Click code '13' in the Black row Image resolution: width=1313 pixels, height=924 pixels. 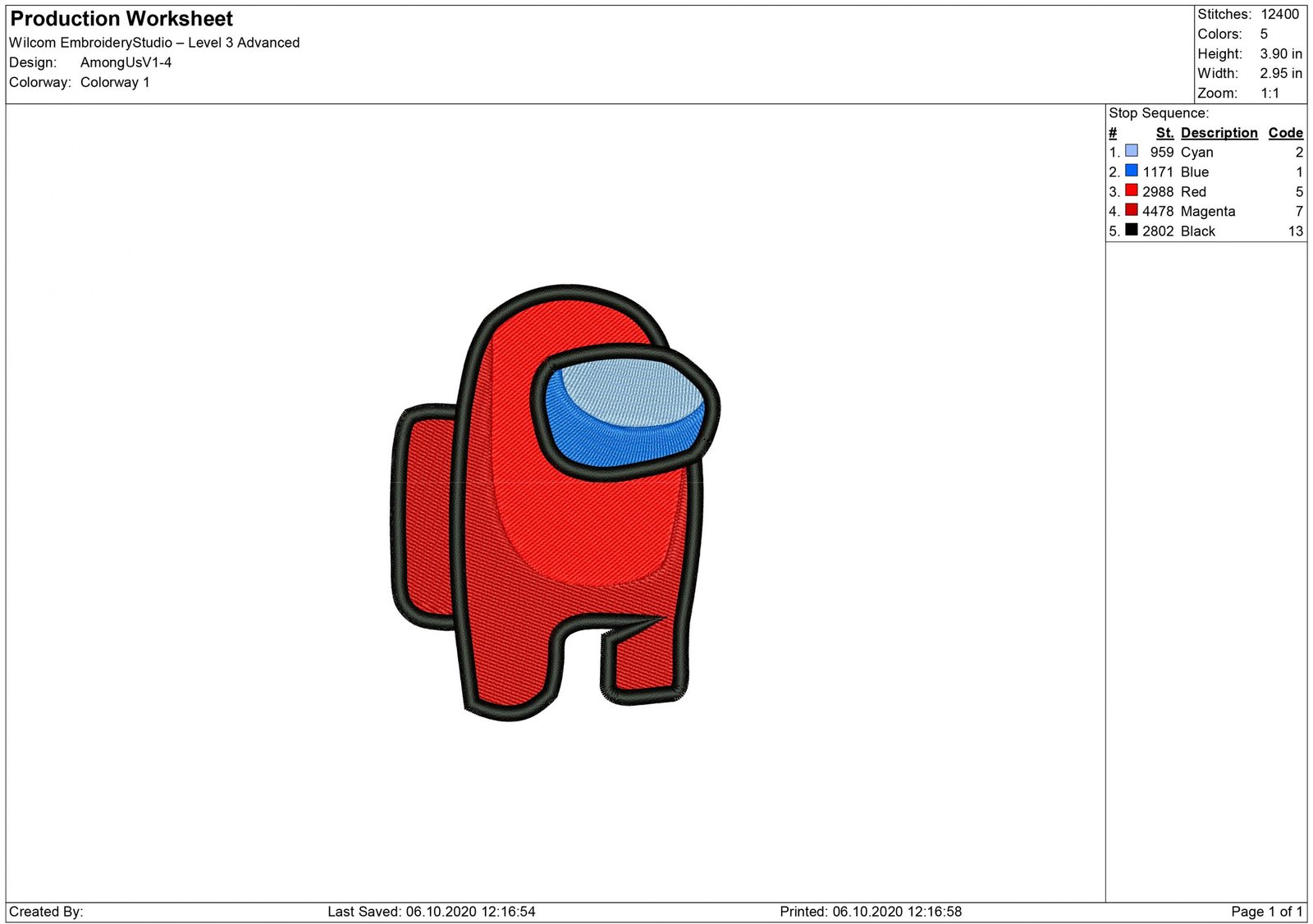tap(1296, 231)
